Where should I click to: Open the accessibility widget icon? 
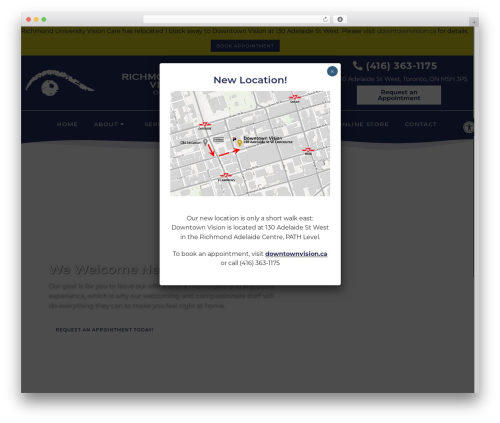click(x=468, y=127)
